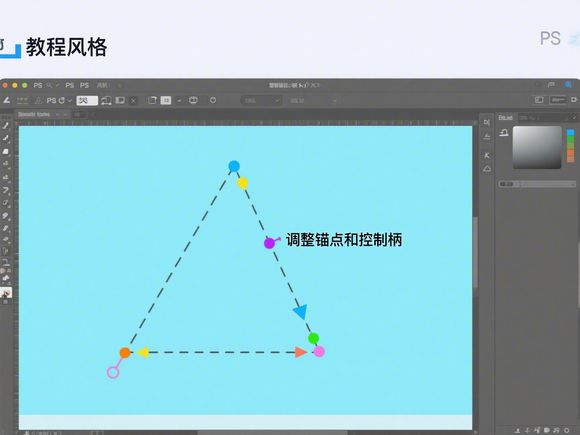Click the blue search icon at top right
Viewport: 580px width, 435px height.
569,85
